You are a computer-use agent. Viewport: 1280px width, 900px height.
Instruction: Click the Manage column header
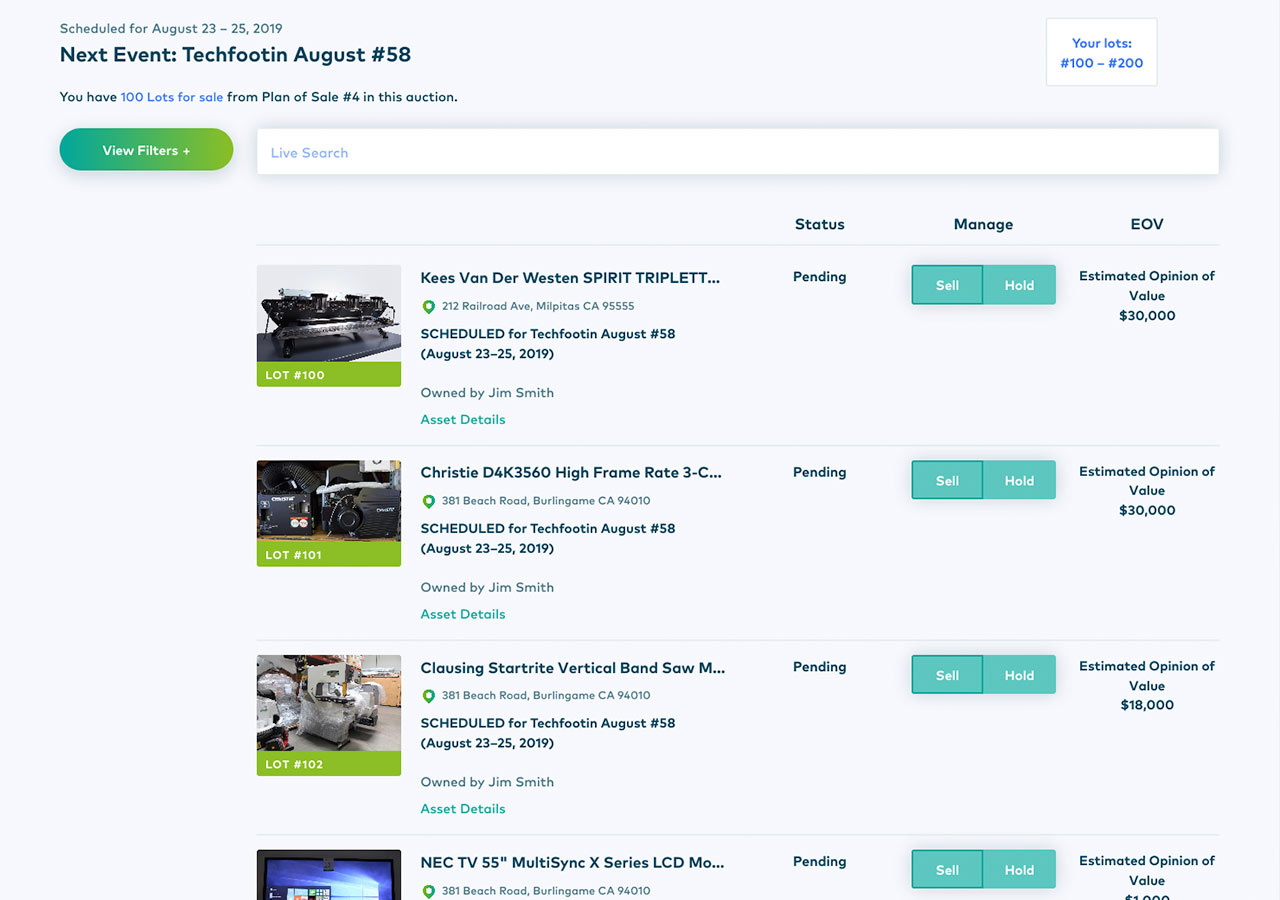[x=983, y=224]
